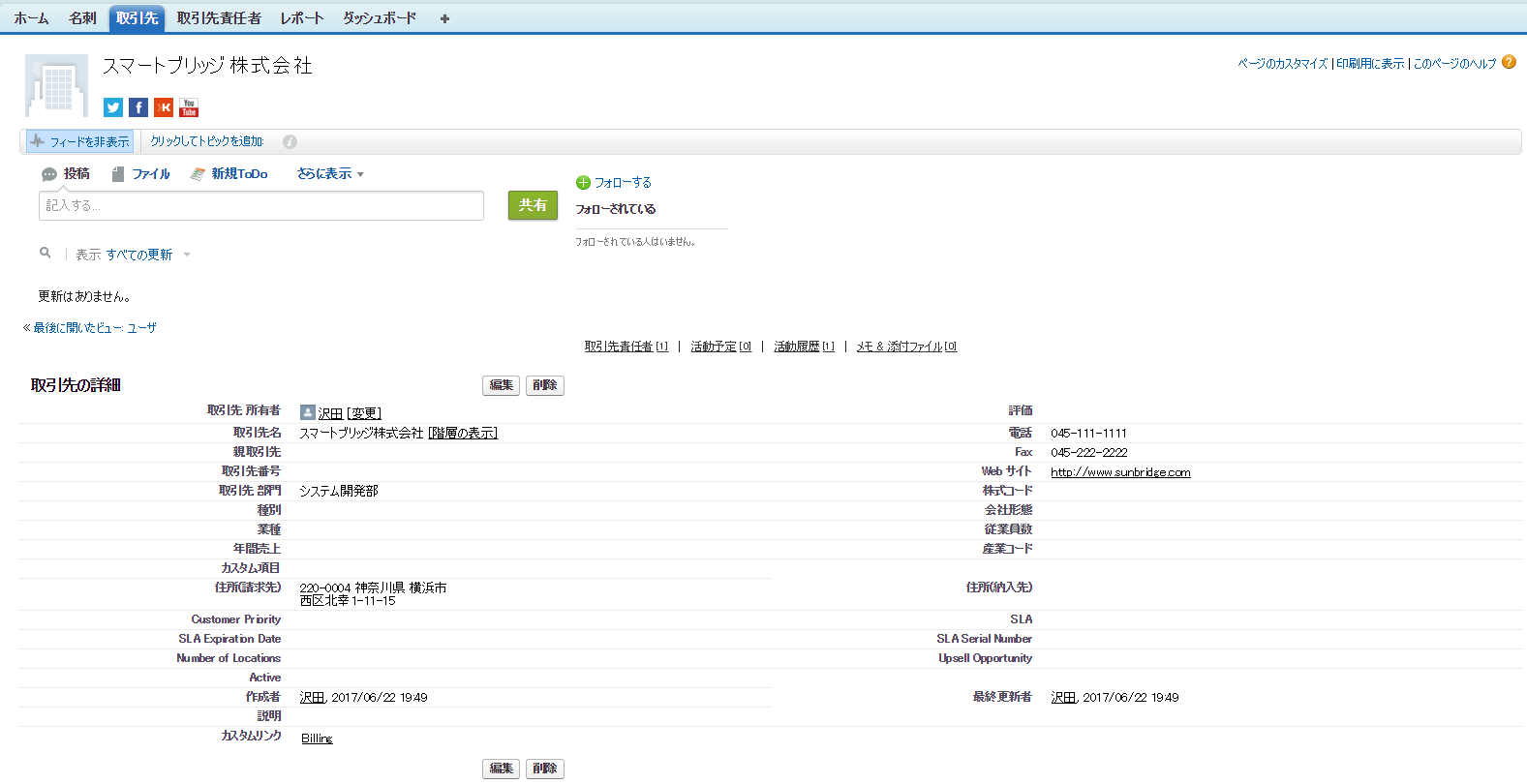1527x784 pixels.
Task: Open ページのカスタマイズ link
Action: tap(1282, 64)
